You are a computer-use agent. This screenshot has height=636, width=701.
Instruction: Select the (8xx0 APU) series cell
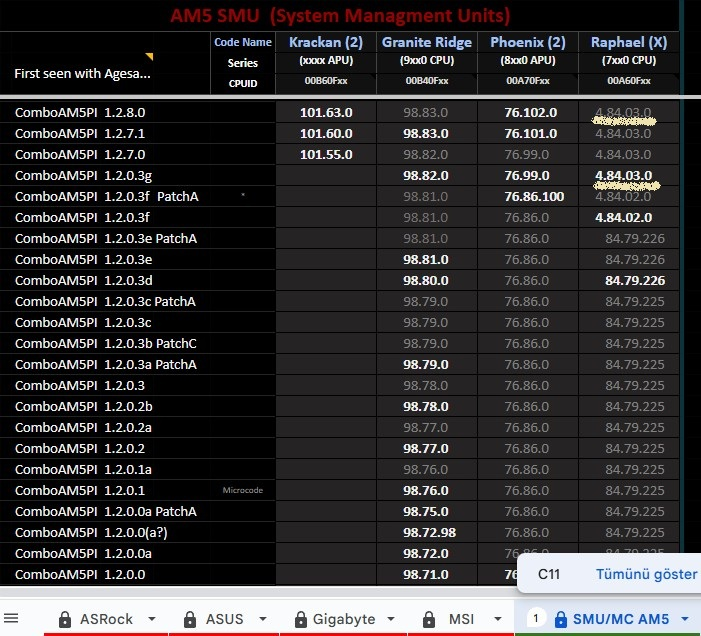click(528, 60)
